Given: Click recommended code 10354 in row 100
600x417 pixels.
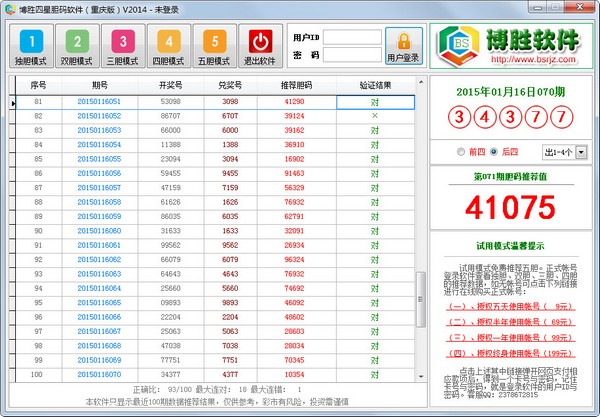Looking at the screenshot, I should point(294,375).
